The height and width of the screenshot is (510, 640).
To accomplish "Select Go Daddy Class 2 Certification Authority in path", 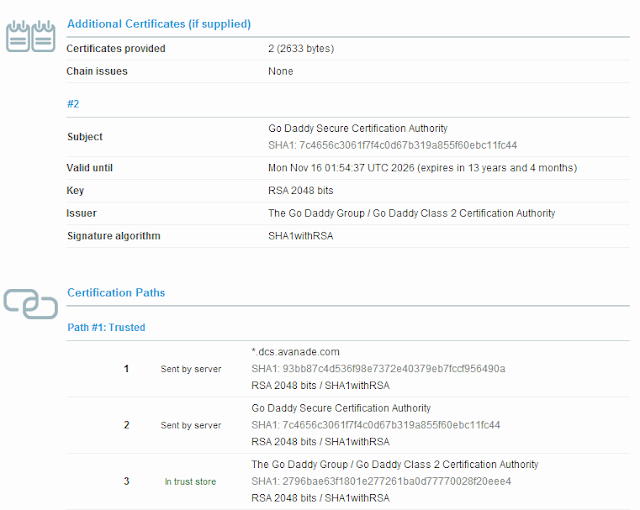I will pyautogui.click(x=395, y=465).
